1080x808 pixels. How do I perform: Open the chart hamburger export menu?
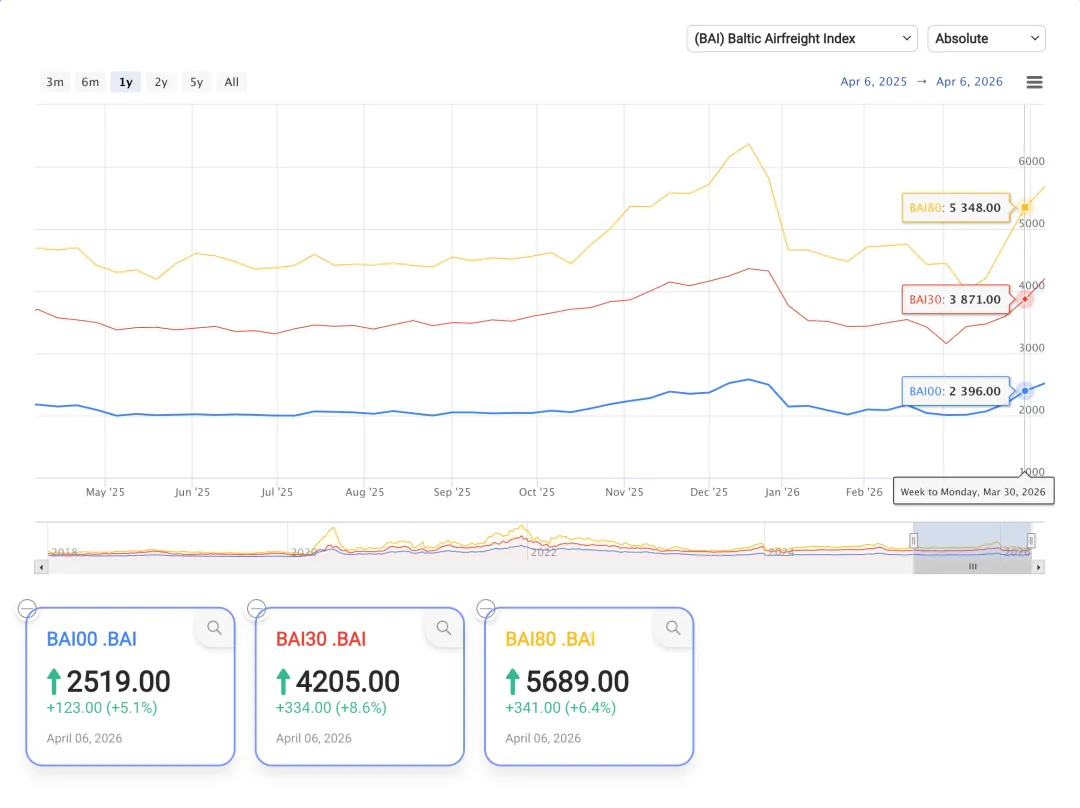coord(1035,82)
